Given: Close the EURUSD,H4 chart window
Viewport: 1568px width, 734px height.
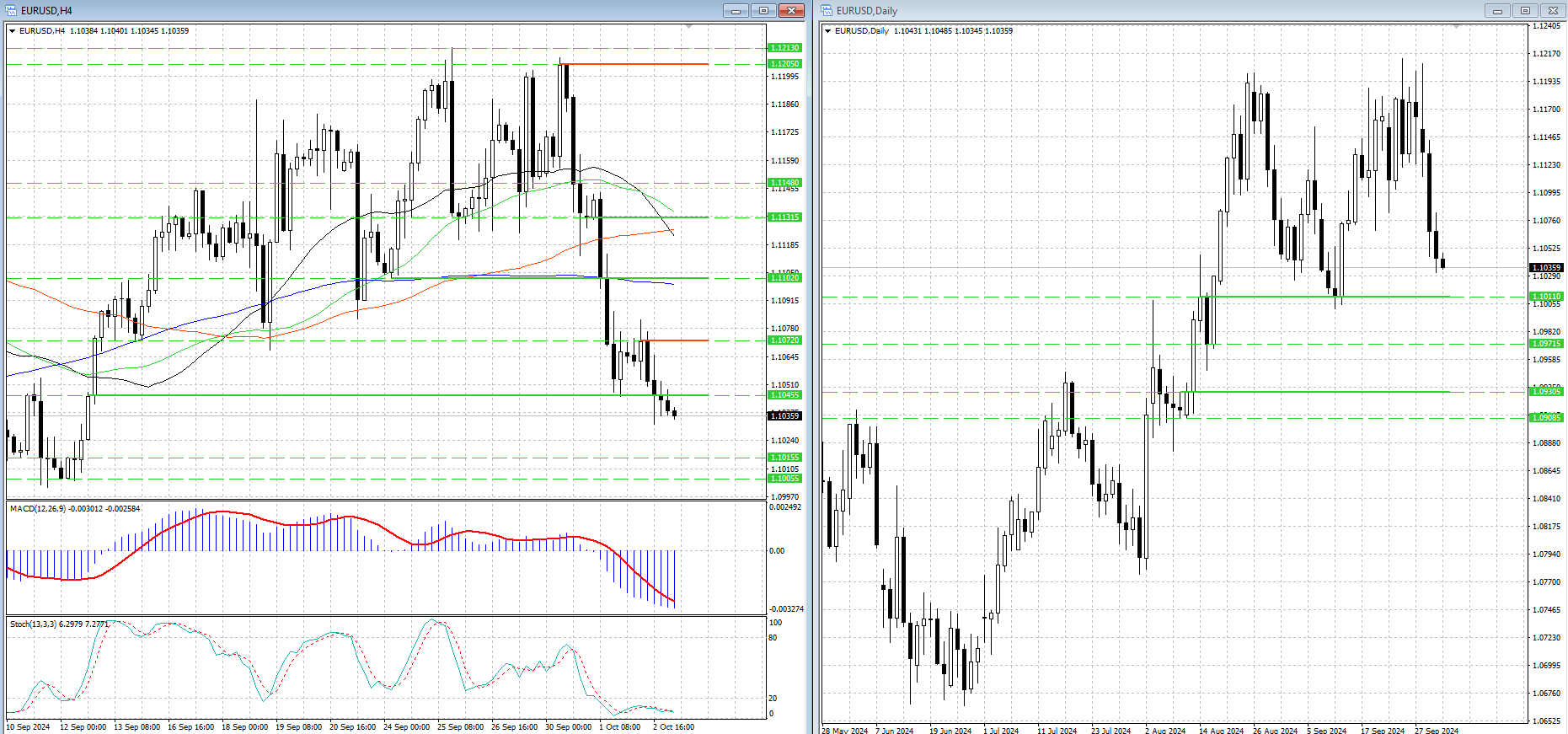Looking at the screenshot, I should [x=791, y=11].
